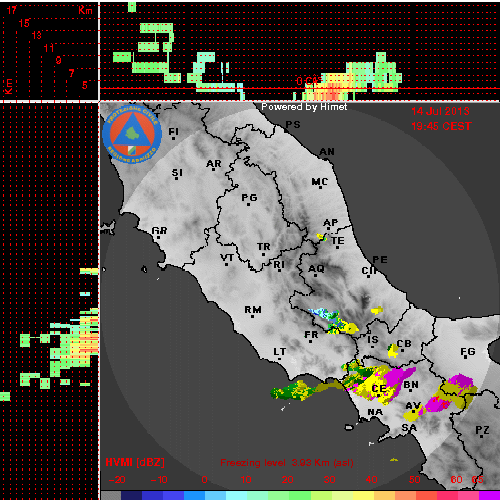Viewport: 500px width, 500px height.
Task: Select the IS city label
Action: [x=373, y=340]
